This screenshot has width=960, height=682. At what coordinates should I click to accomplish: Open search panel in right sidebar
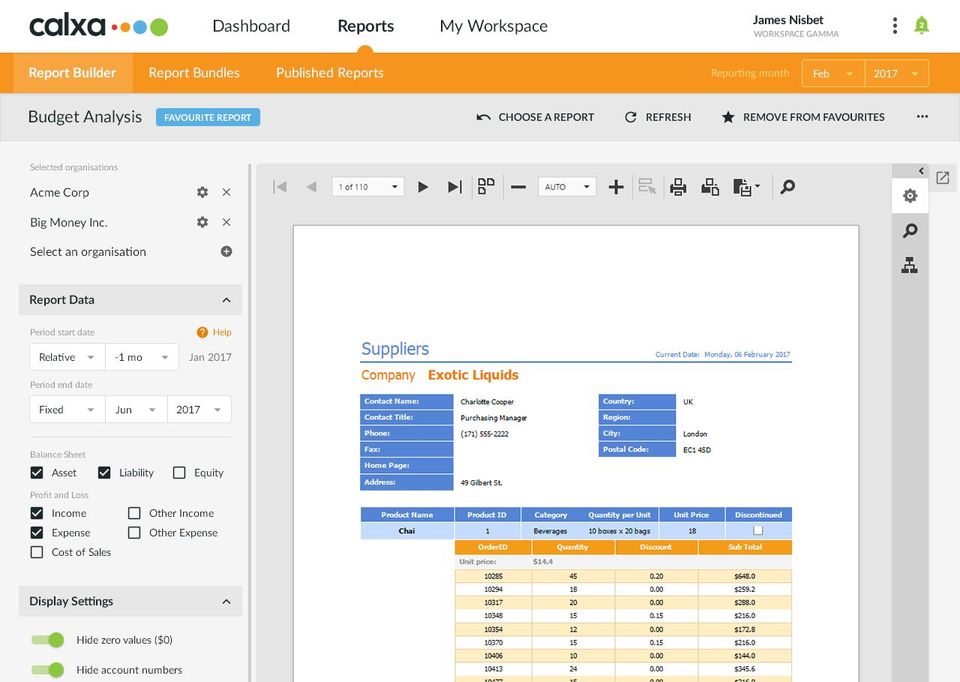910,231
